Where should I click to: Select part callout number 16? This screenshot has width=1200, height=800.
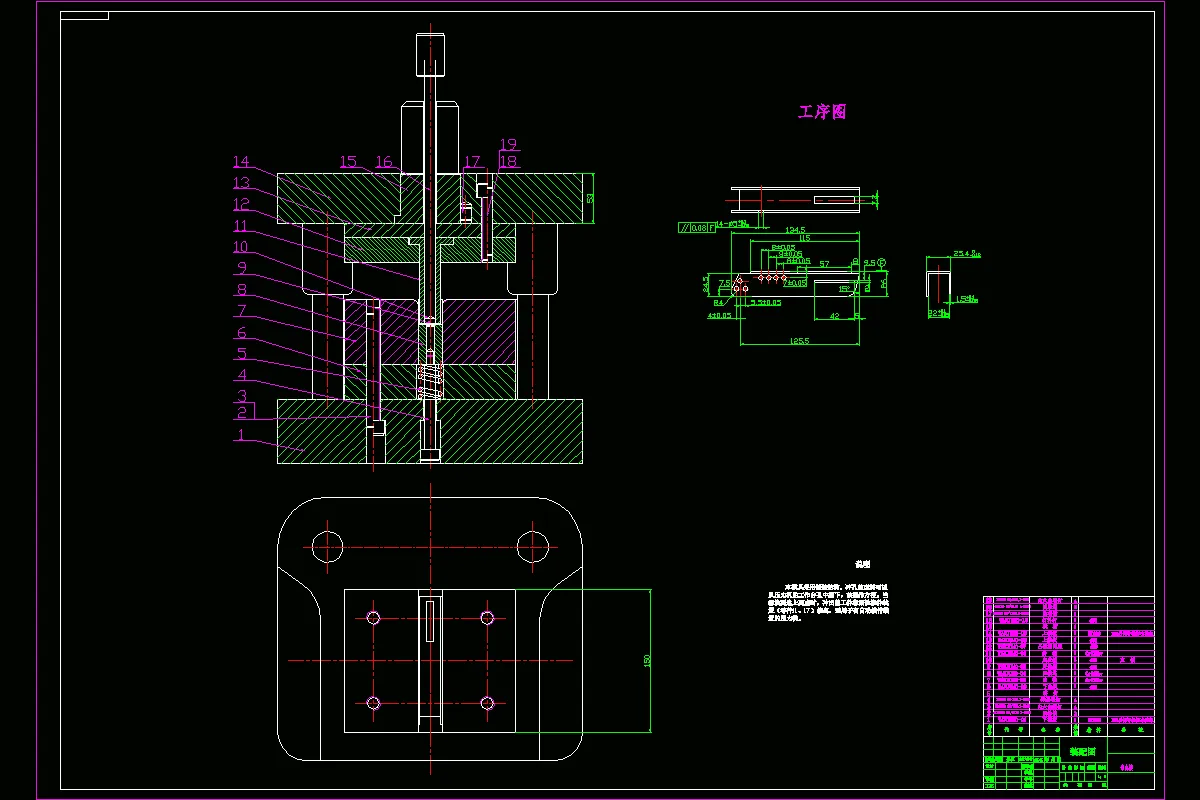(384, 162)
